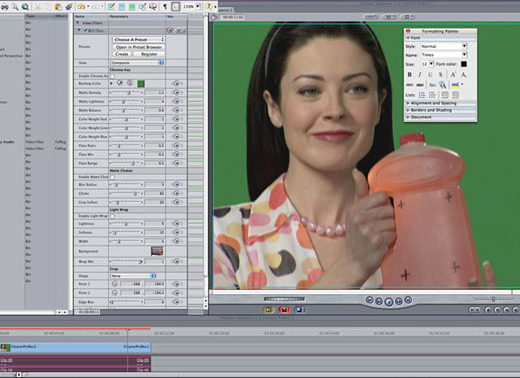
Task: Click the rightmost viewer transport button
Action: 408,300
